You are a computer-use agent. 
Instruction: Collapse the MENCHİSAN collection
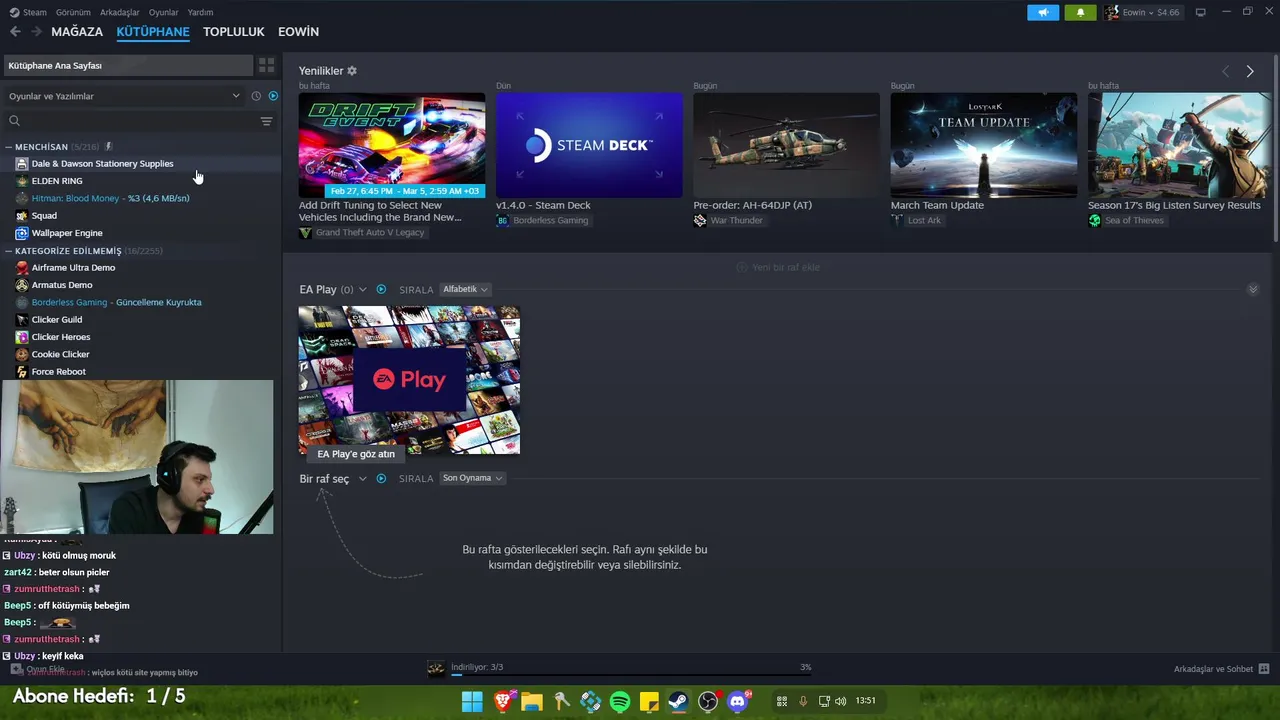pyautogui.click(x=8, y=147)
